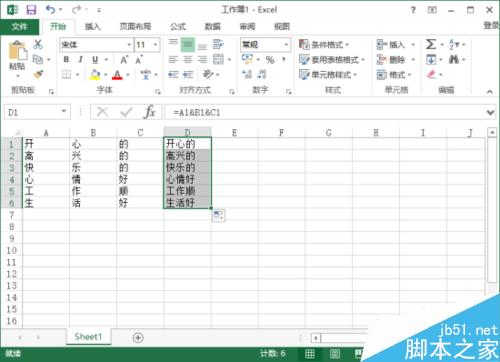Image resolution: width=500 pixels, height=362 pixels.
Task: Add a new sheet with plus button
Action: pos(138,337)
